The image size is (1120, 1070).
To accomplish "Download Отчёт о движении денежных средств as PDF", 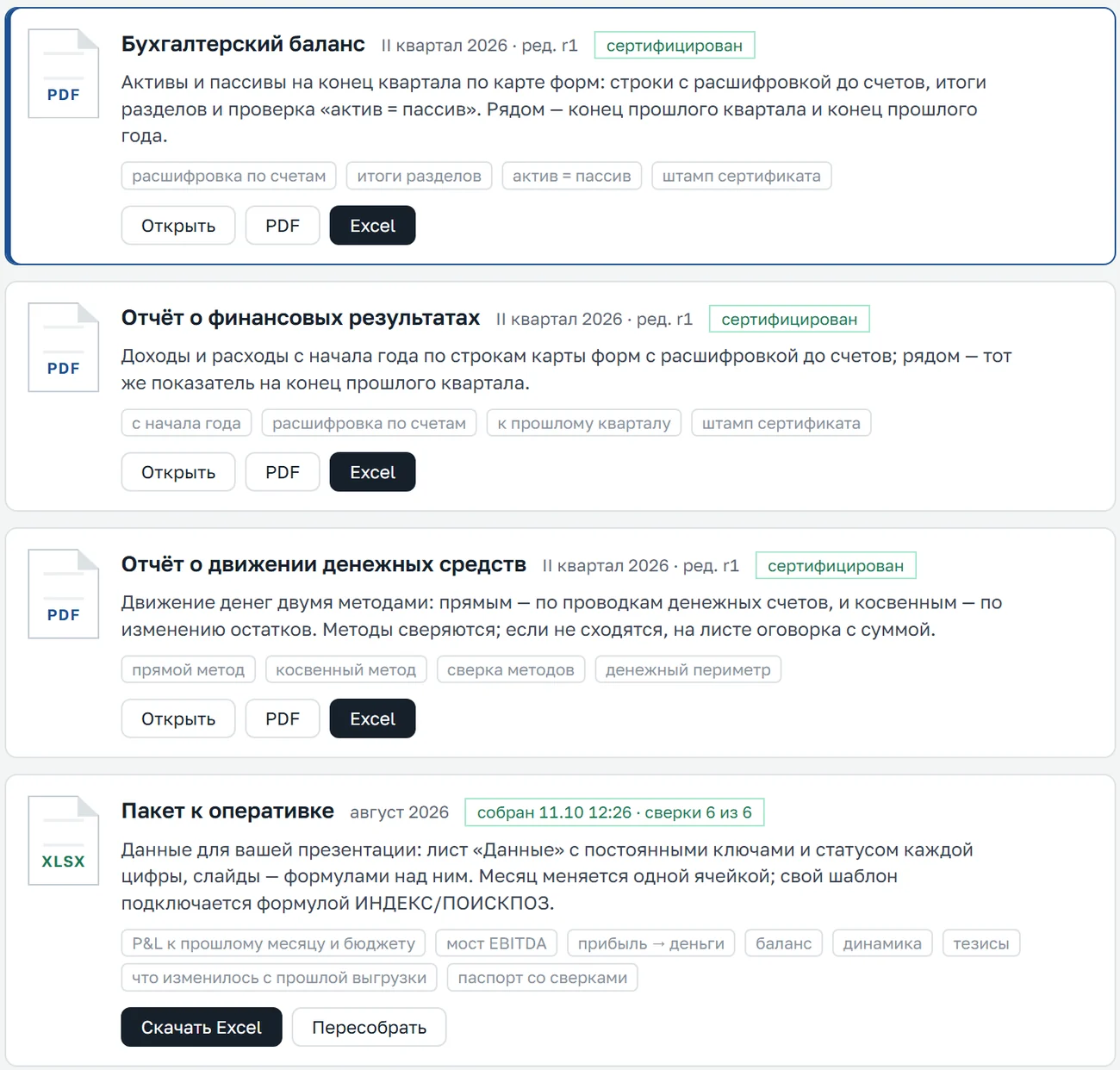I will click(x=283, y=719).
